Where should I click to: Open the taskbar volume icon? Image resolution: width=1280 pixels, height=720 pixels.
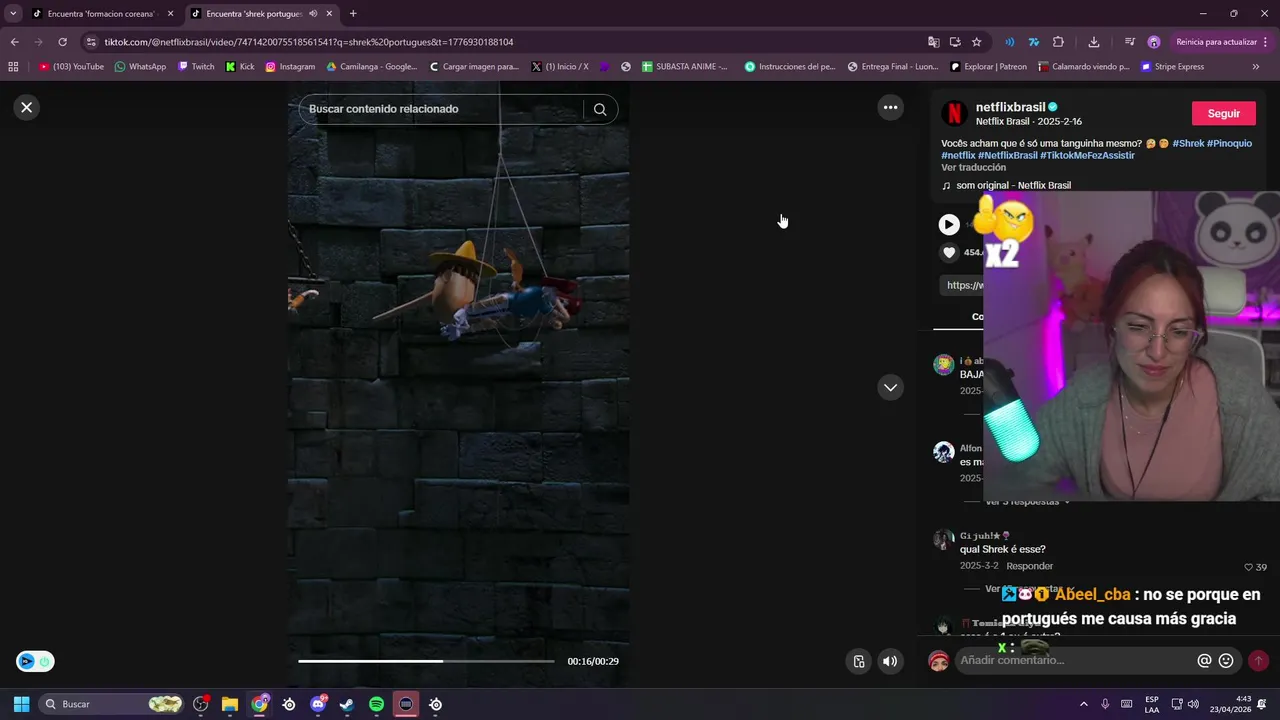tap(1193, 704)
